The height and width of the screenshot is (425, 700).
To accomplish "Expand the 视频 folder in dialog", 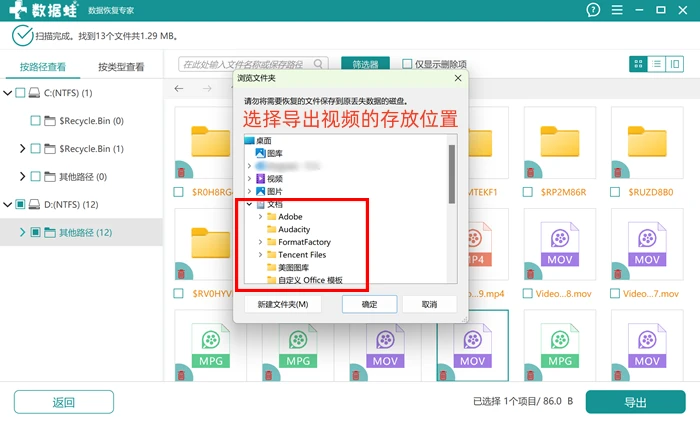I will tap(249, 179).
